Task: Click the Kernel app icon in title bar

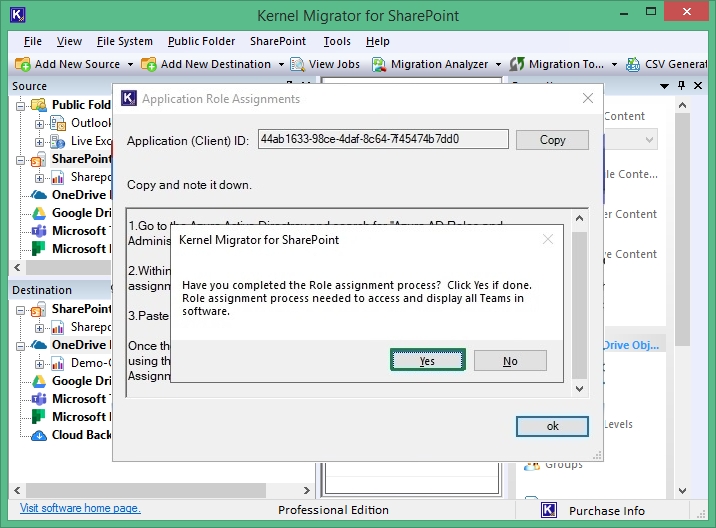Action: click(17, 15)
